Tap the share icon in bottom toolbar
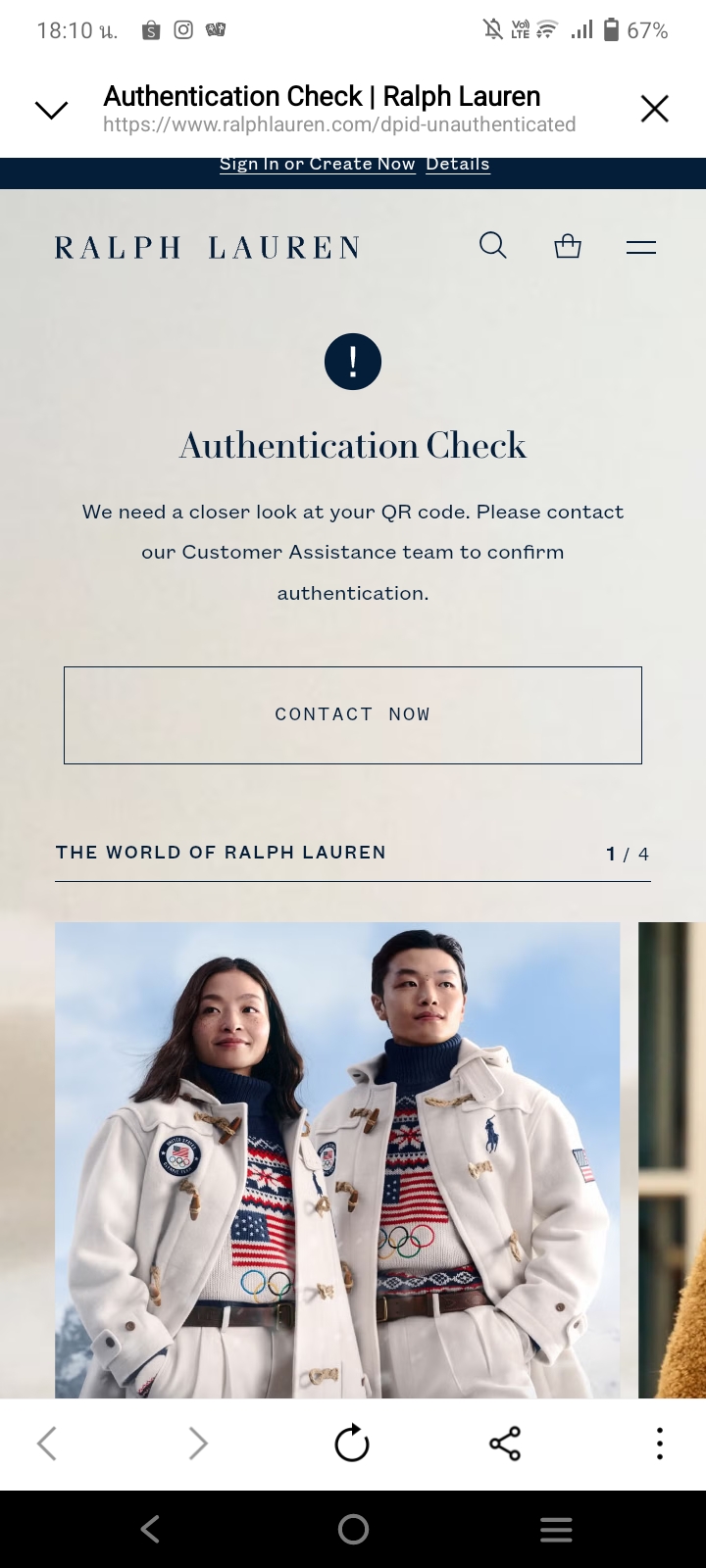 pyautogui.click(x=505, y=1443)
